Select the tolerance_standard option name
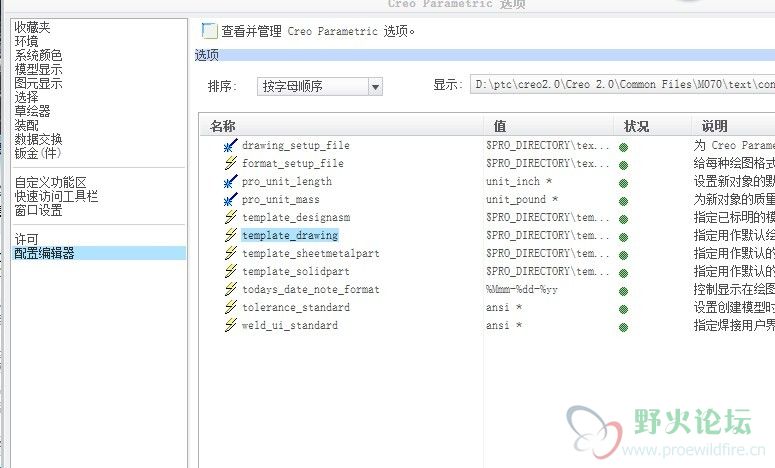This screenshot has height=468, width=775. [x=296, y=307]
